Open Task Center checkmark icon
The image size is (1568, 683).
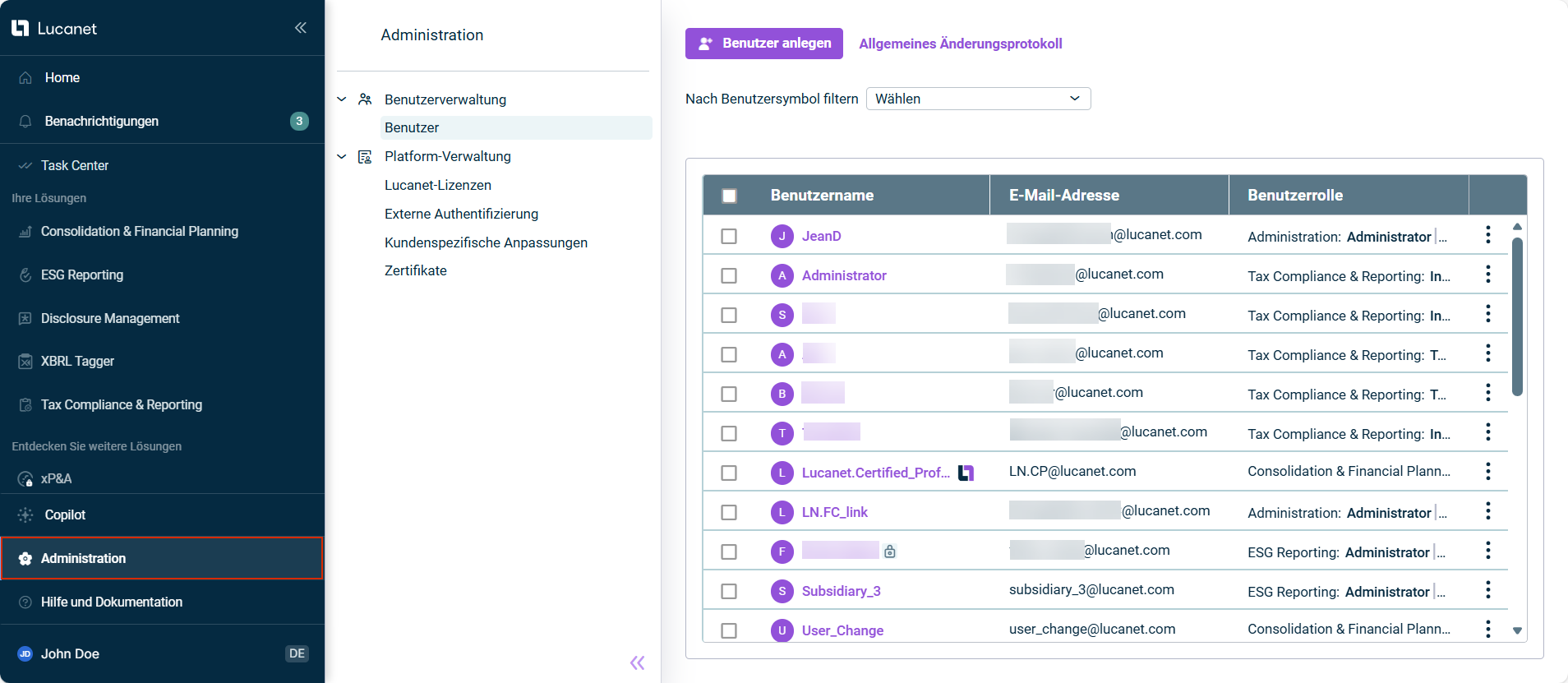(x=25, y=165)
